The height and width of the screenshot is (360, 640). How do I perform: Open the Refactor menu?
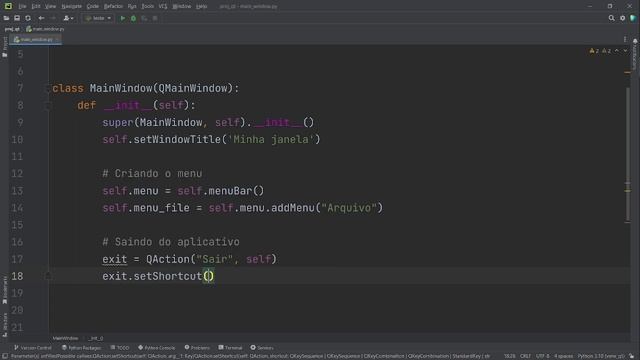coord(113,7)
